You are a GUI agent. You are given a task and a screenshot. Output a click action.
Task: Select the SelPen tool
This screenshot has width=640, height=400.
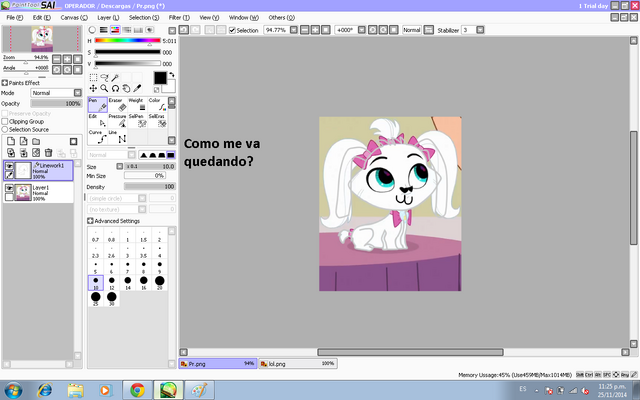(138, 121)
